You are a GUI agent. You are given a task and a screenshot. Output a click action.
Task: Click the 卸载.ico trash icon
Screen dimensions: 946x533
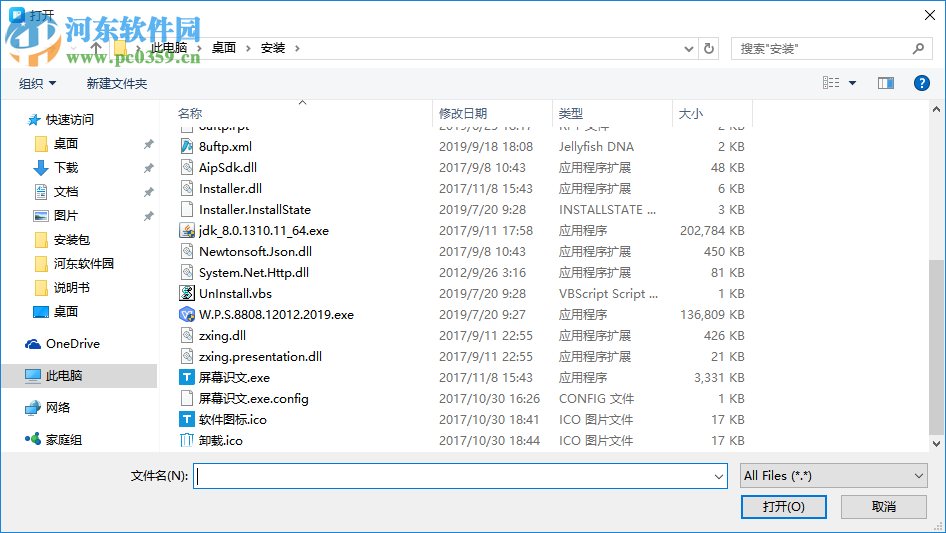tap(187, 441)
